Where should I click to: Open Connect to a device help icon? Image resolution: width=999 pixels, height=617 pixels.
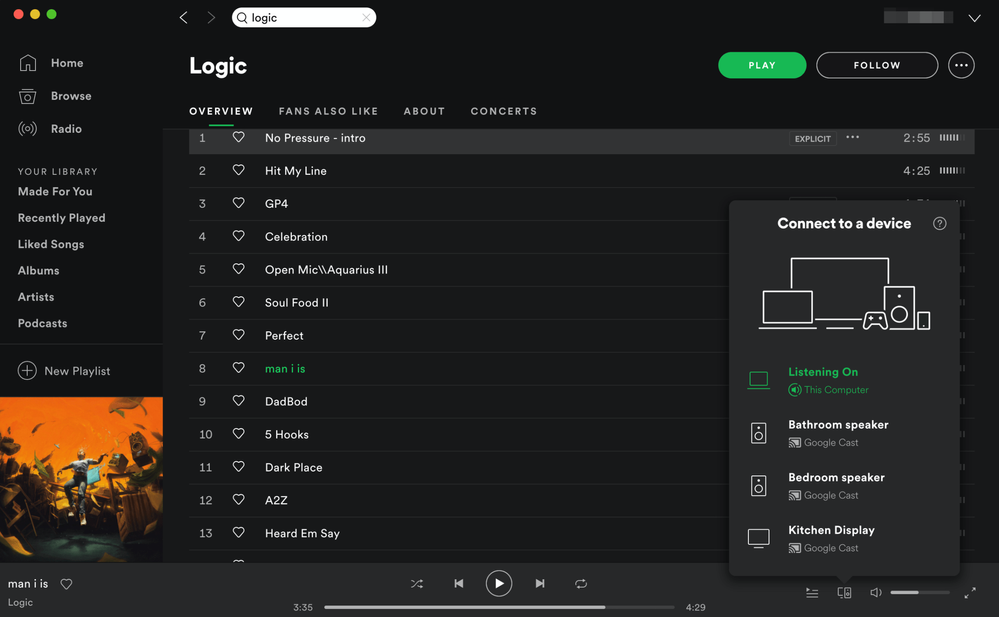(939, 224)
